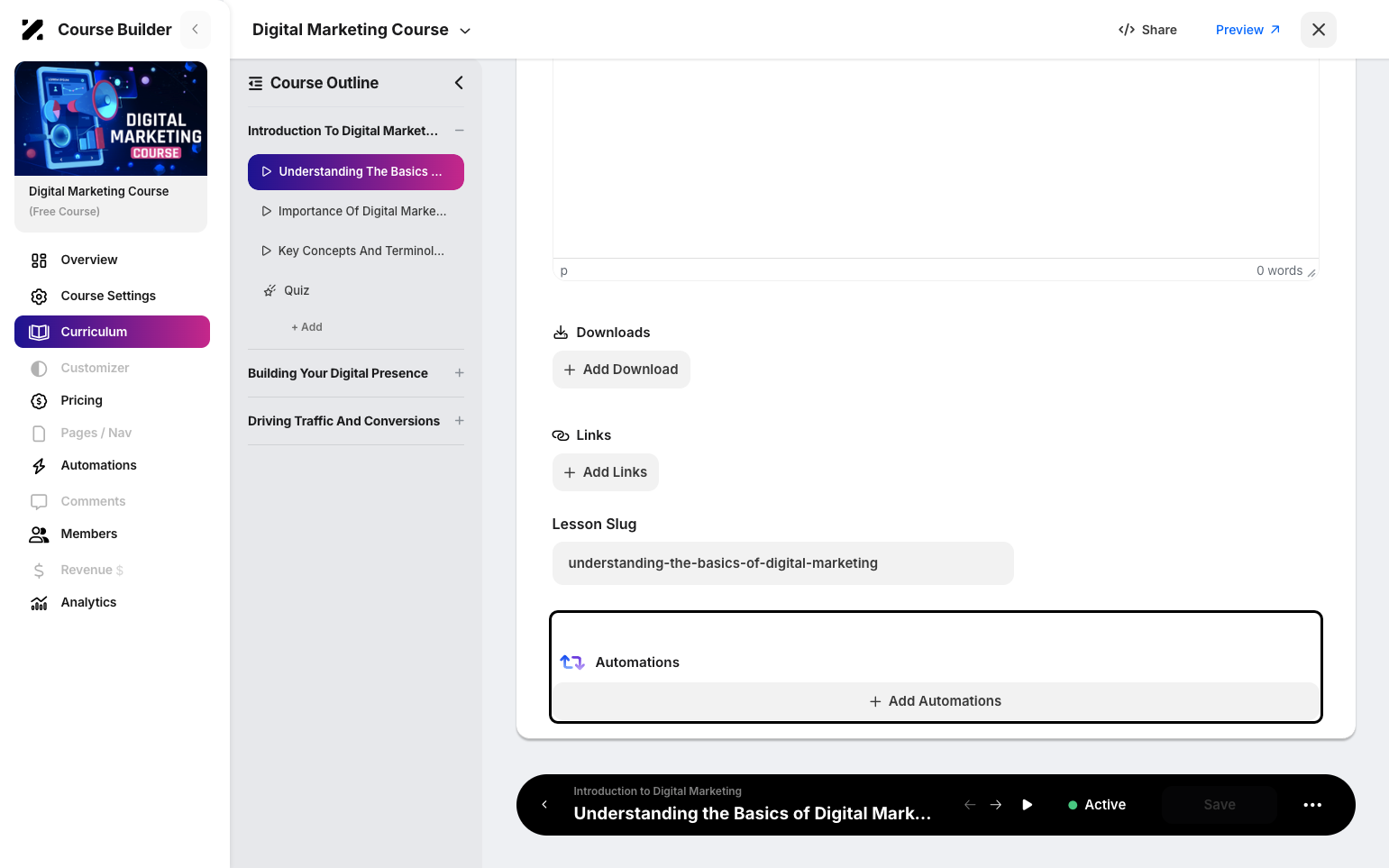Click the Members people icon

click(x=39, y=535)
